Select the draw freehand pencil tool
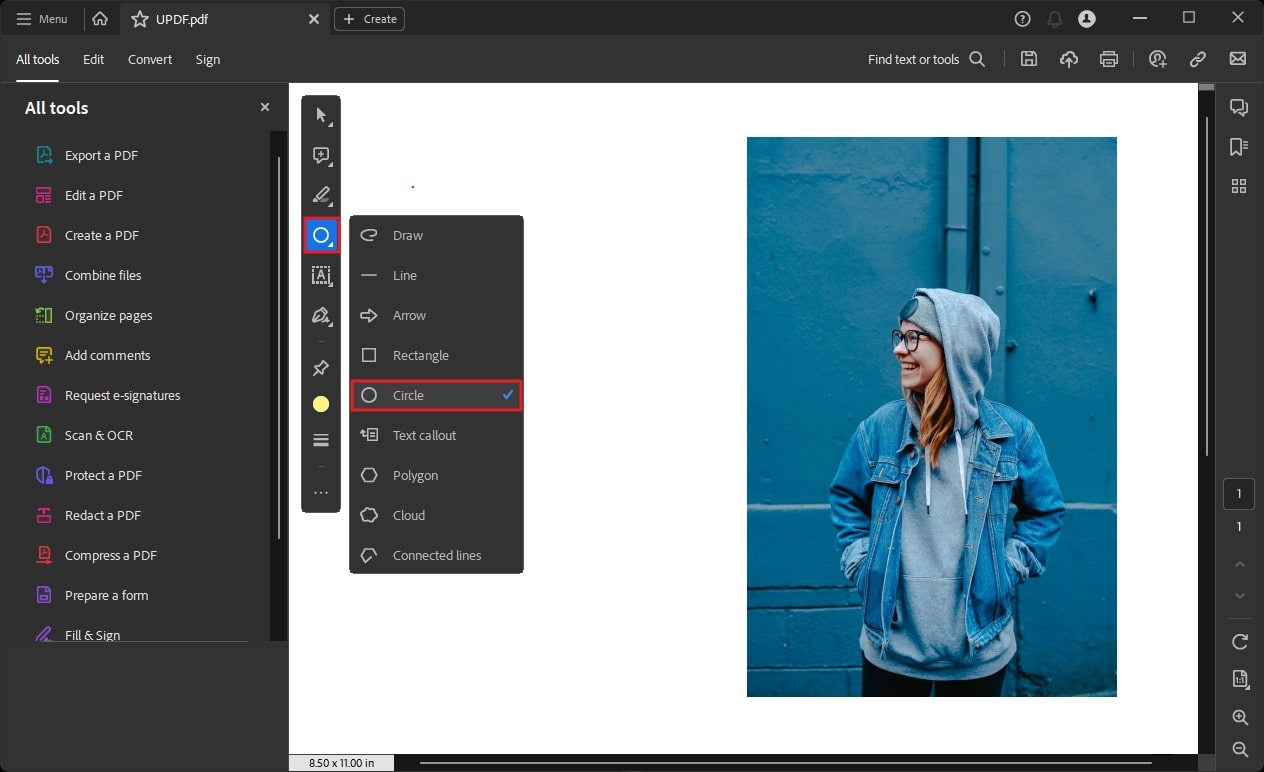 tap(321, 315)
